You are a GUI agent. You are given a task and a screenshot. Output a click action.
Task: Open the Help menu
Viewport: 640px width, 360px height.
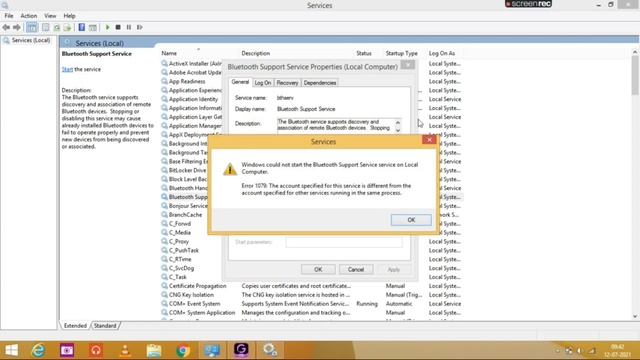(x=69, y=16)
